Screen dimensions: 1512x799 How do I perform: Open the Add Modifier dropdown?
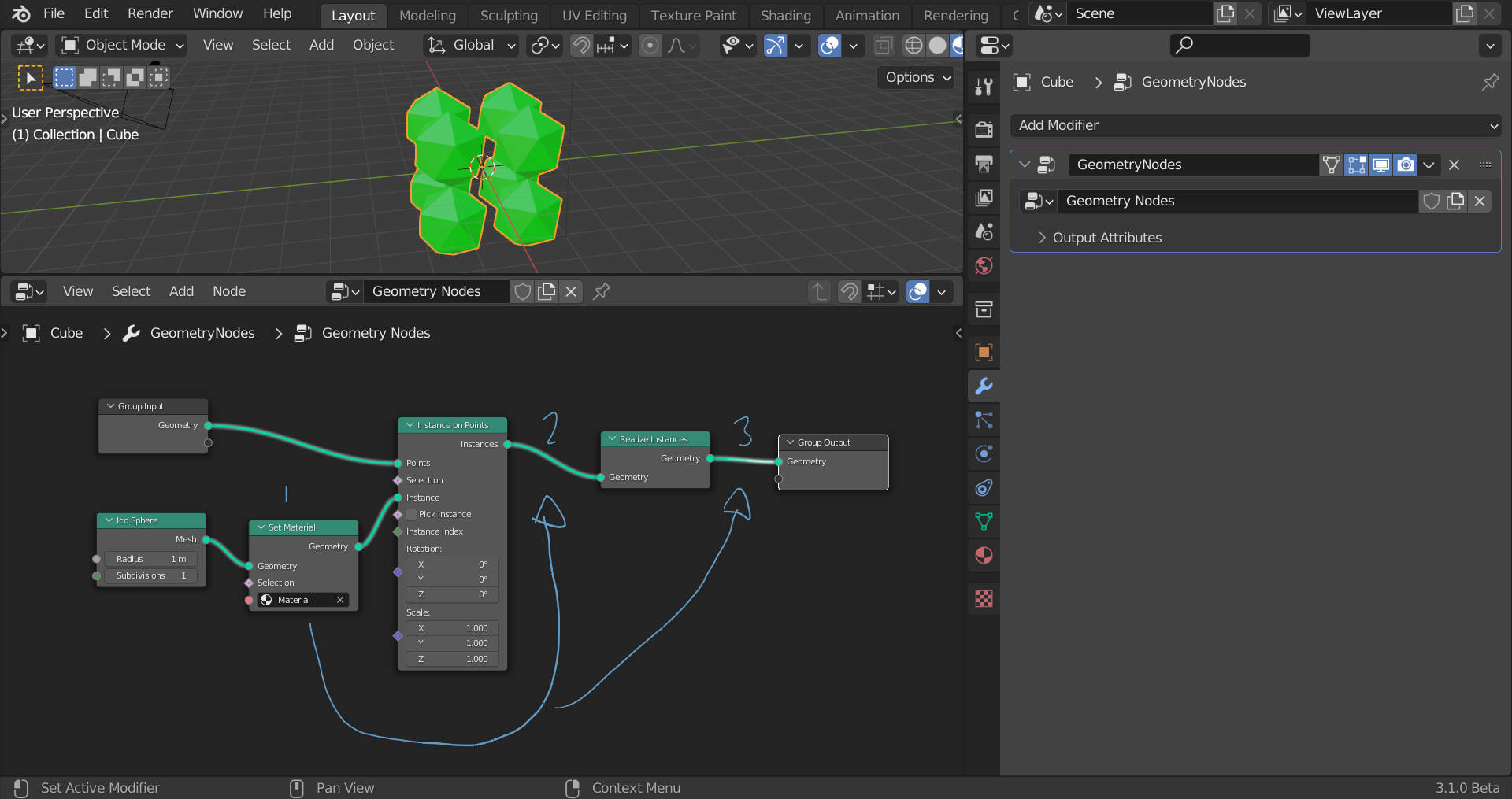(x=1255, y=125)
